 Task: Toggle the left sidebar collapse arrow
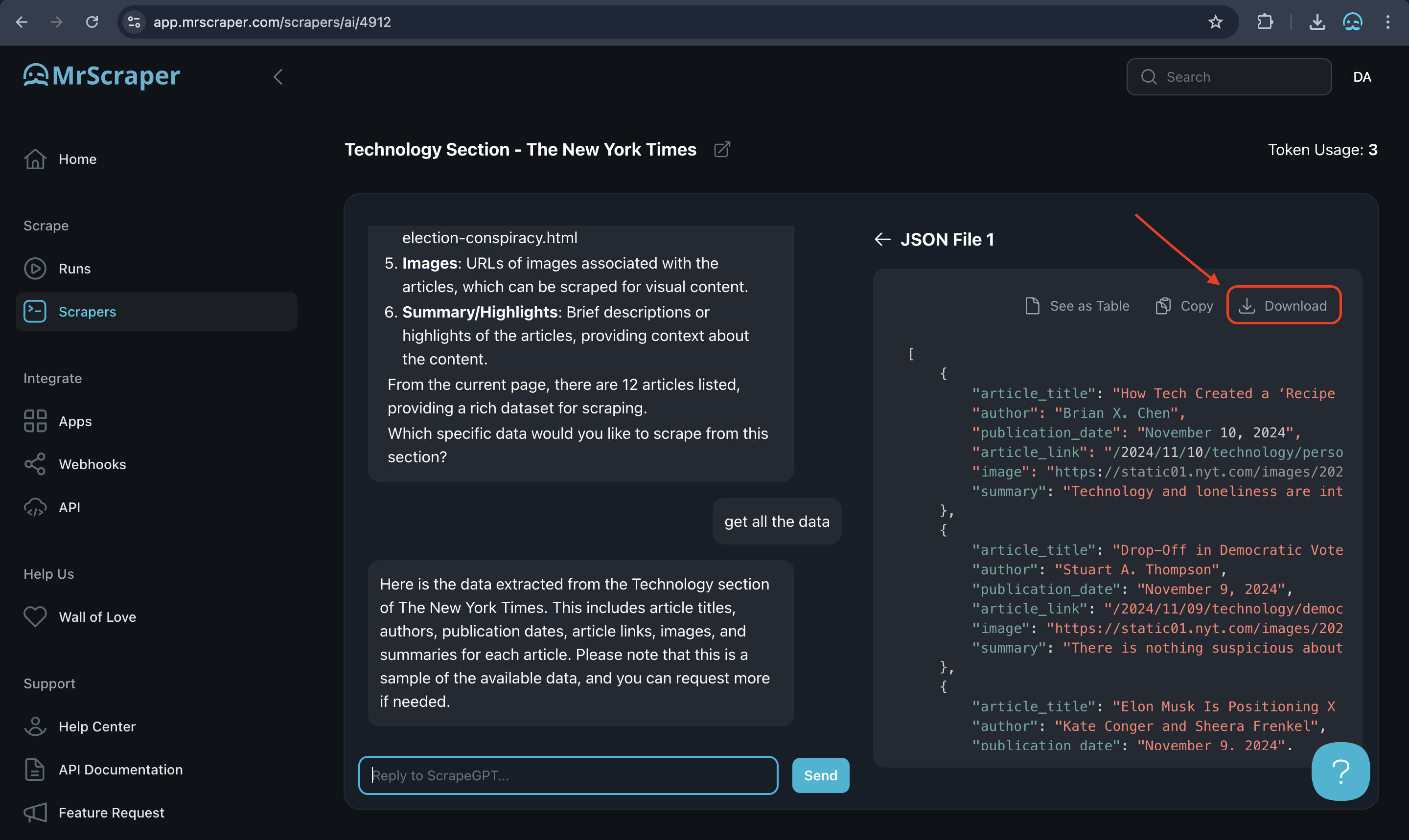click(278, 76)
